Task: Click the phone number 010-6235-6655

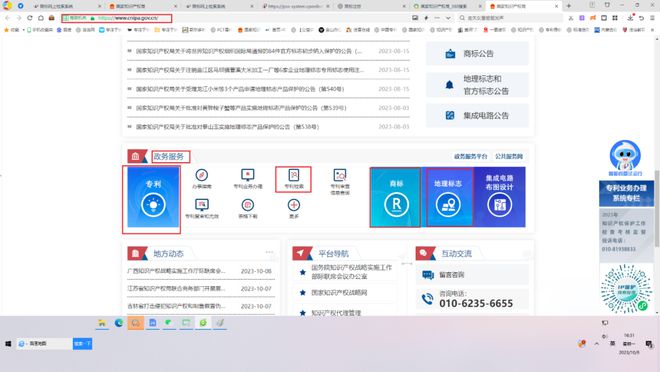Action: (476, 303)
